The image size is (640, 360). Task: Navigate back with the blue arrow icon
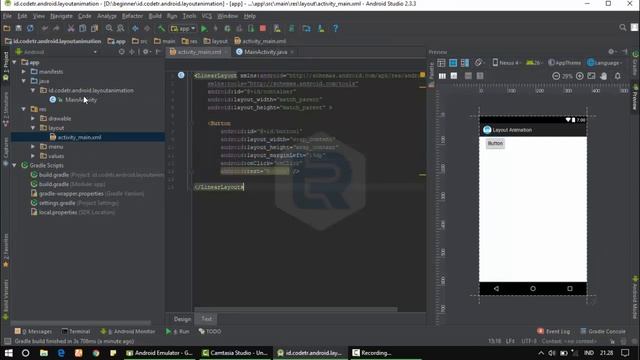(135, 28)
